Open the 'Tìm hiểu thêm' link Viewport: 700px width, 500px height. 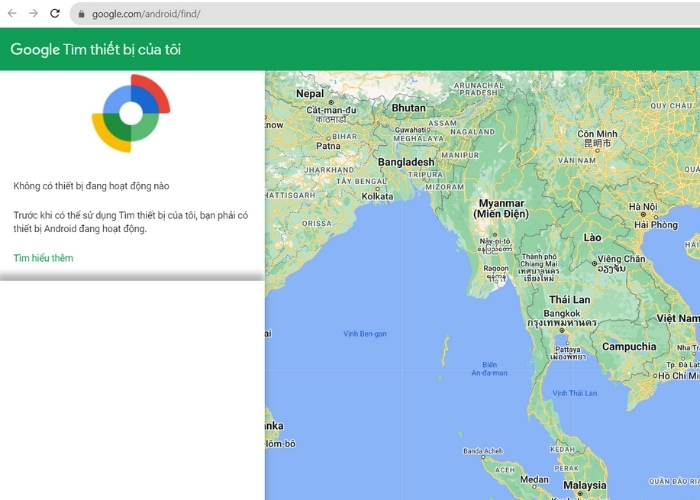[x=43, y=258]
